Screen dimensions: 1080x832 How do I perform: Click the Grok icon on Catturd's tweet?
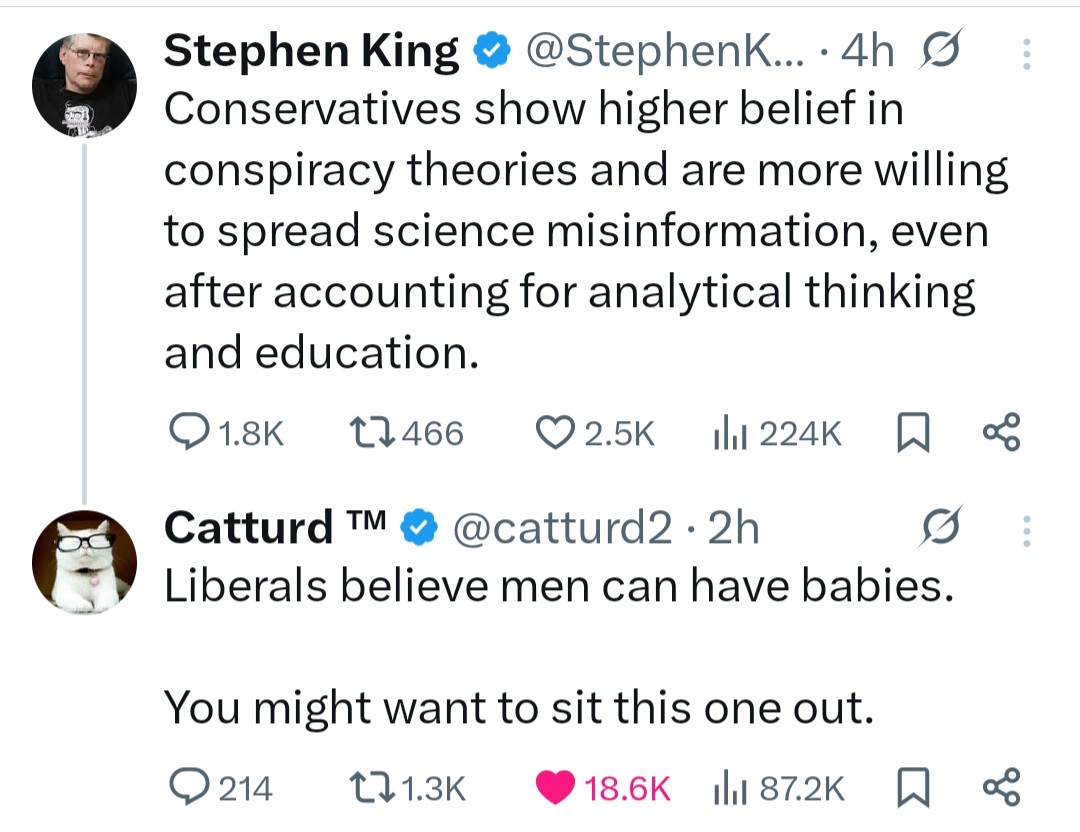click(940, 528)
